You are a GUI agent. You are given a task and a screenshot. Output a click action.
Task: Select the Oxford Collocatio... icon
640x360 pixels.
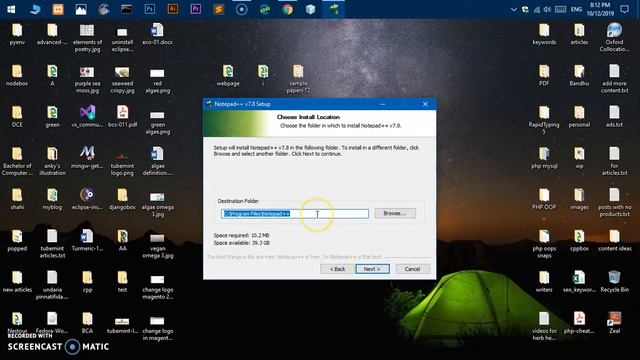point(614,38)
